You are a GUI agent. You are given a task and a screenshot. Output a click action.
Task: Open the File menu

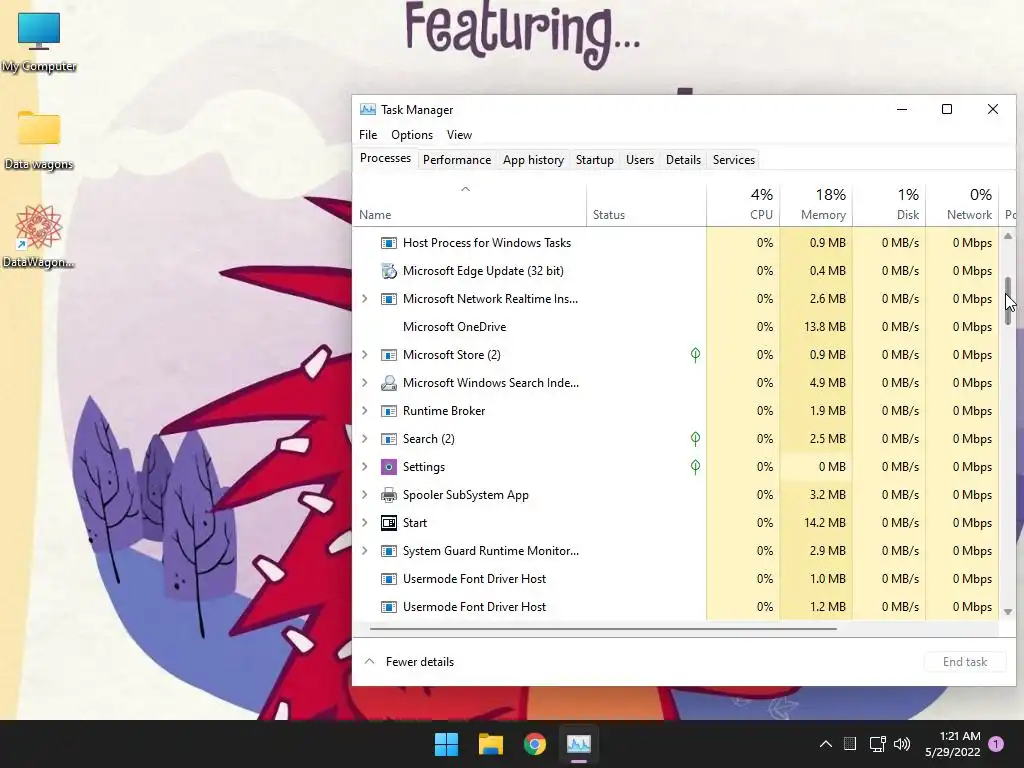368,135
